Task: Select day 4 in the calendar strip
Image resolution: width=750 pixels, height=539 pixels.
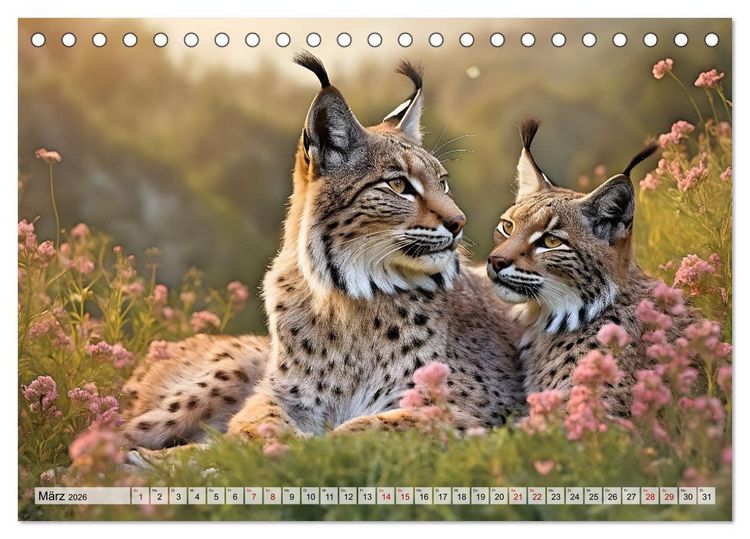Action: point(197,496)
